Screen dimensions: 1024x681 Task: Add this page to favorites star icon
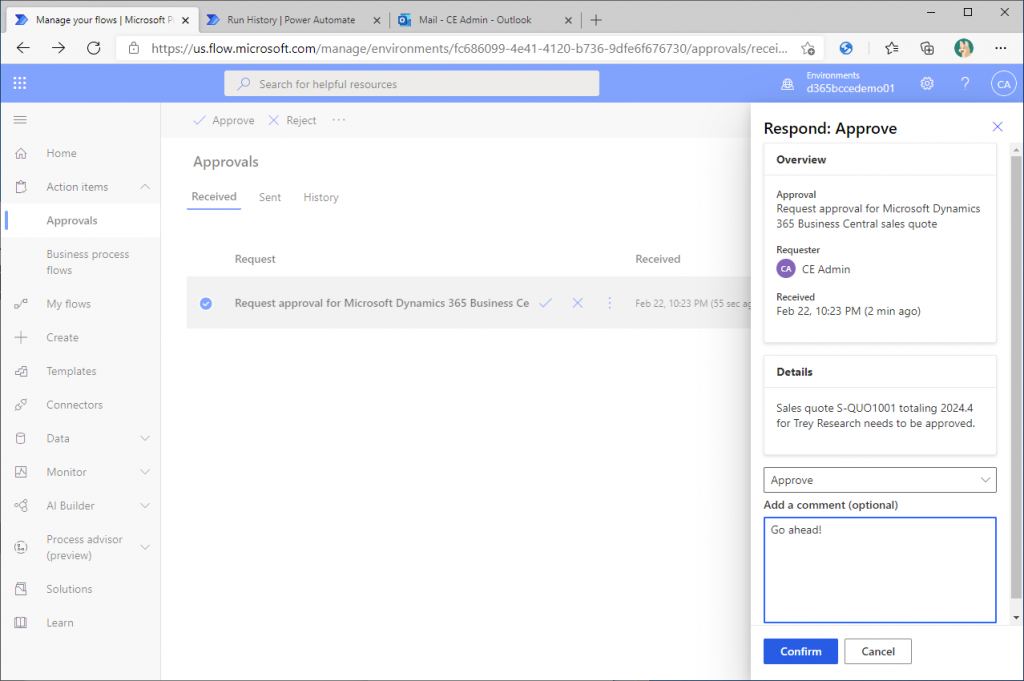tap(808, 48)
